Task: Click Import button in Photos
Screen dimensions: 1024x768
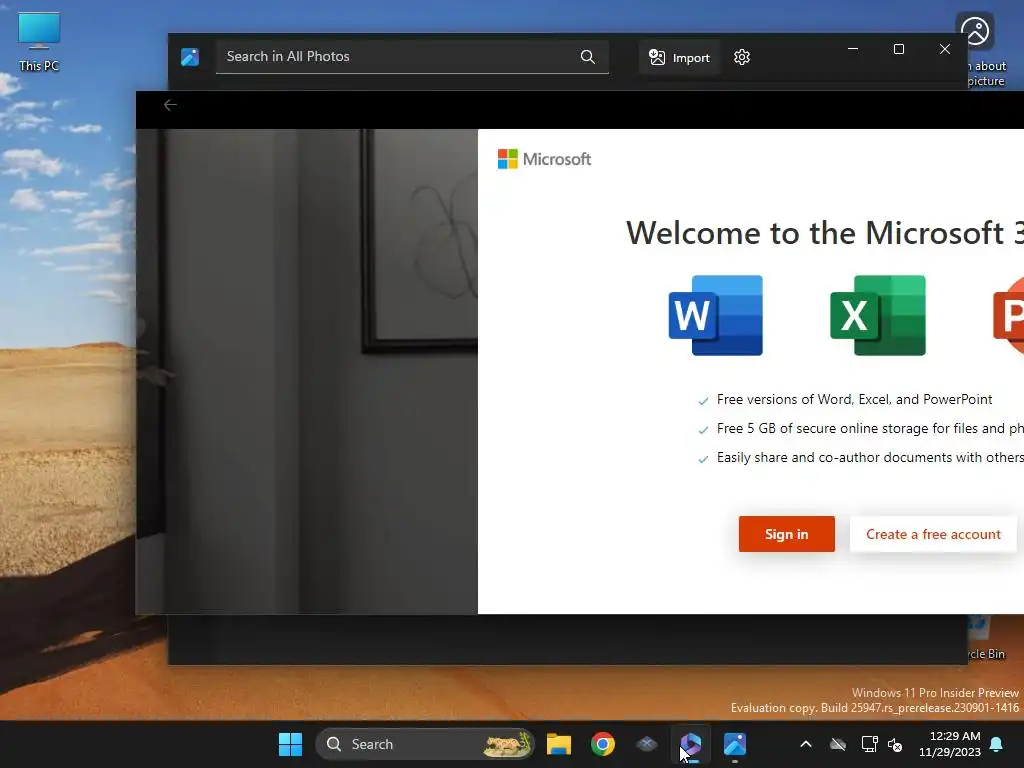Action: coord(679,57)
